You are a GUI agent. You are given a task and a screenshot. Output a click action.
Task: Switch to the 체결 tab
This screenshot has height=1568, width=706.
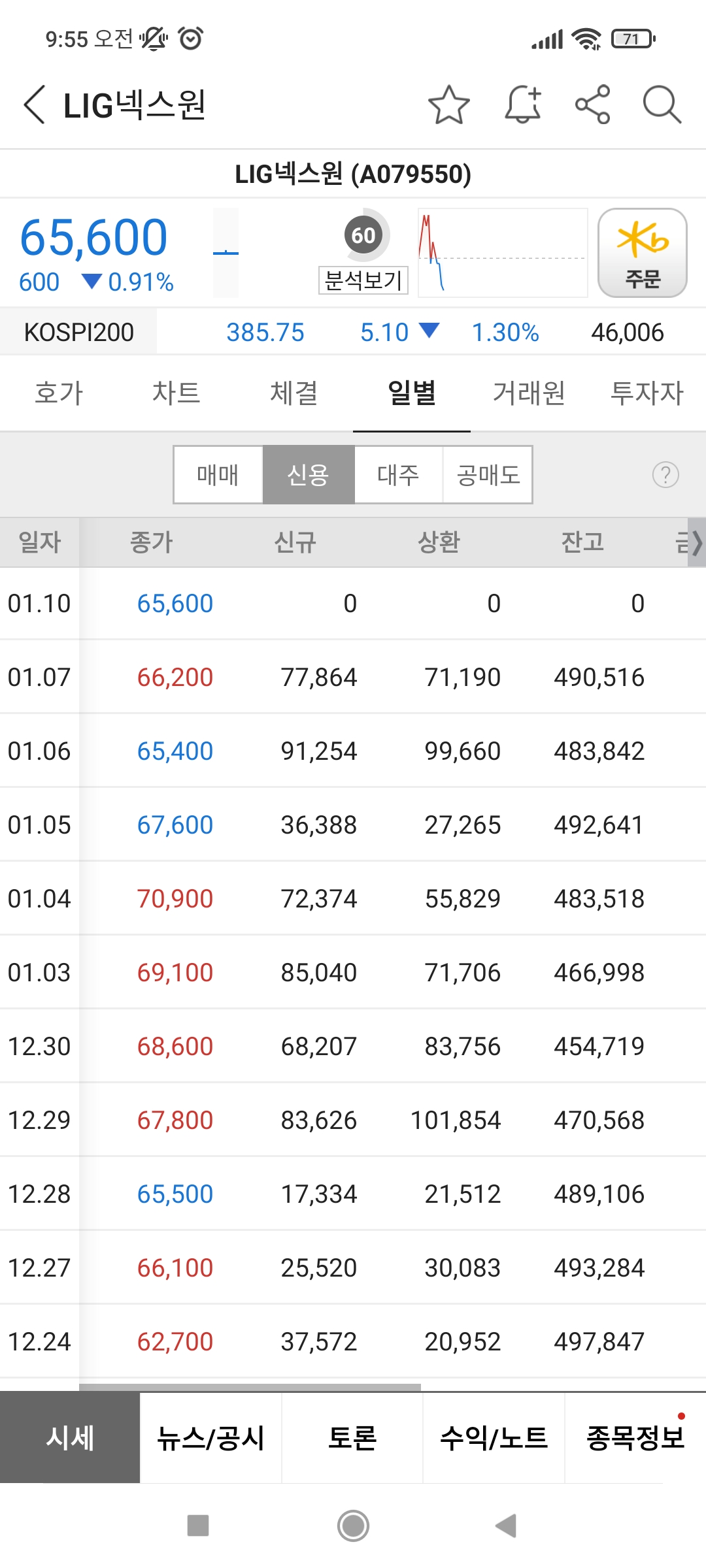(x=294, y=393)
